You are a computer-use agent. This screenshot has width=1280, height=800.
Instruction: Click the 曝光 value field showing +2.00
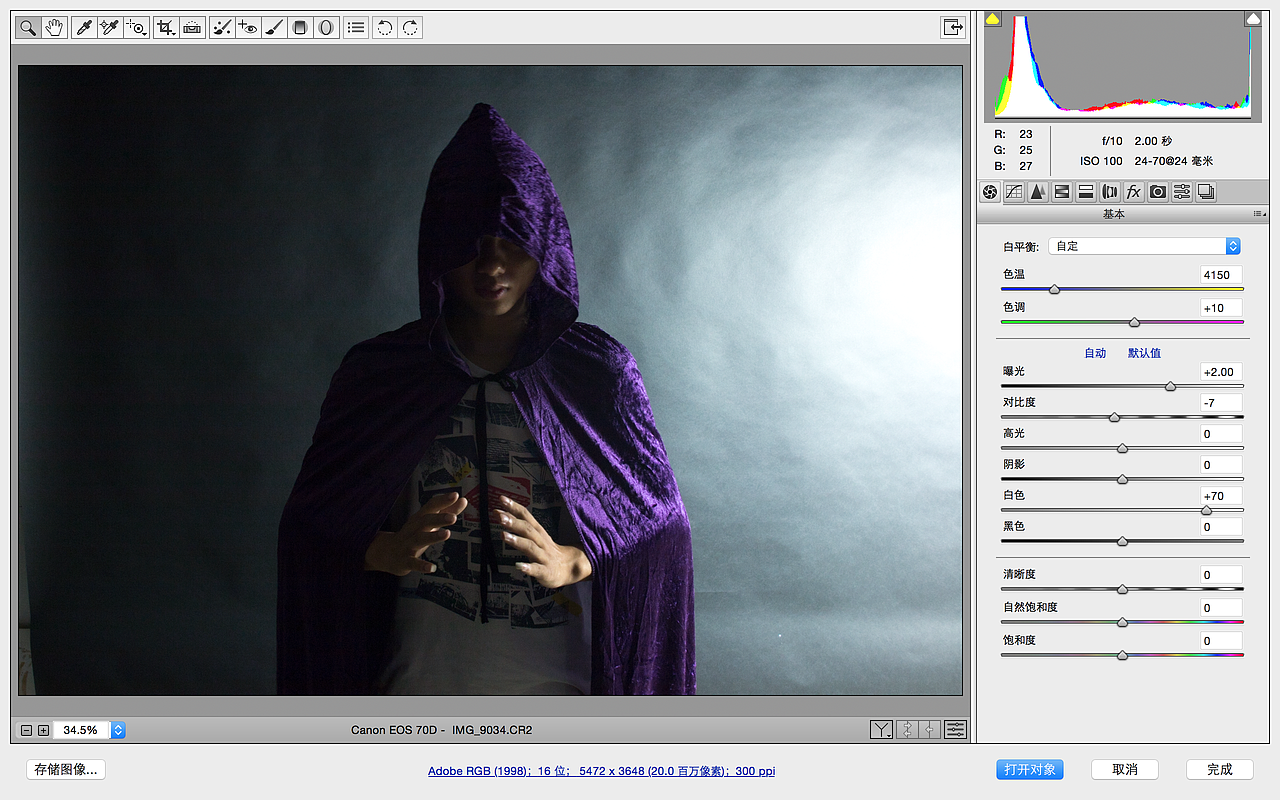tap(1221, 372)
